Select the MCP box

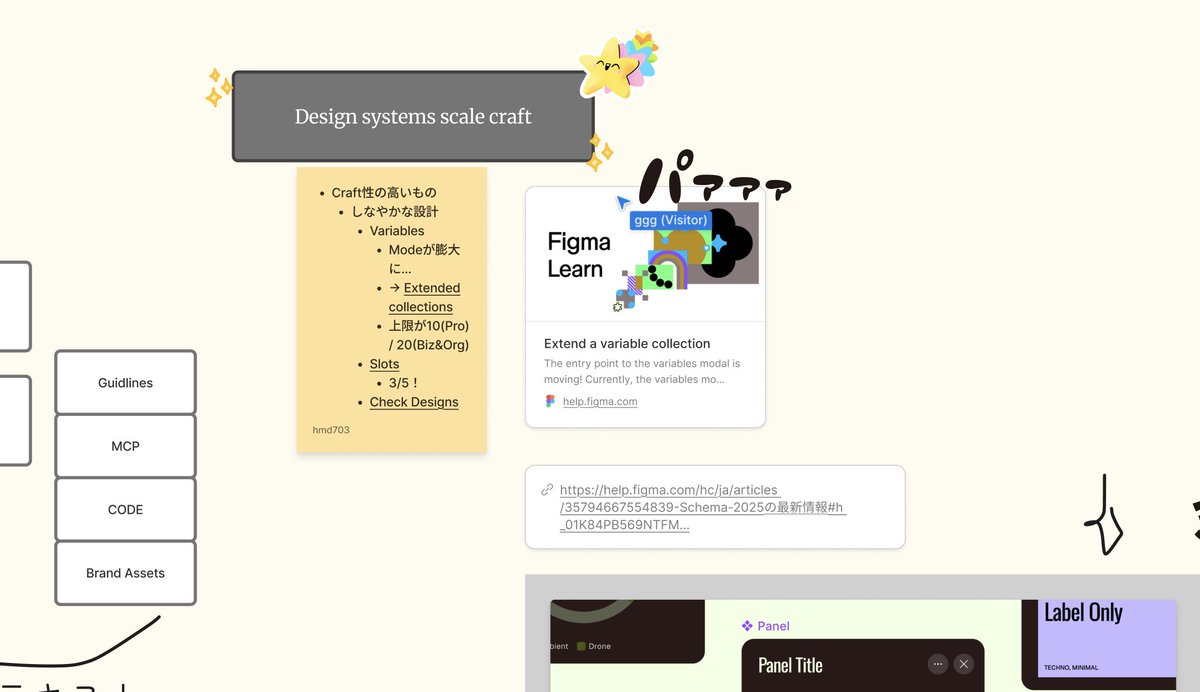[x=125, y=446]
